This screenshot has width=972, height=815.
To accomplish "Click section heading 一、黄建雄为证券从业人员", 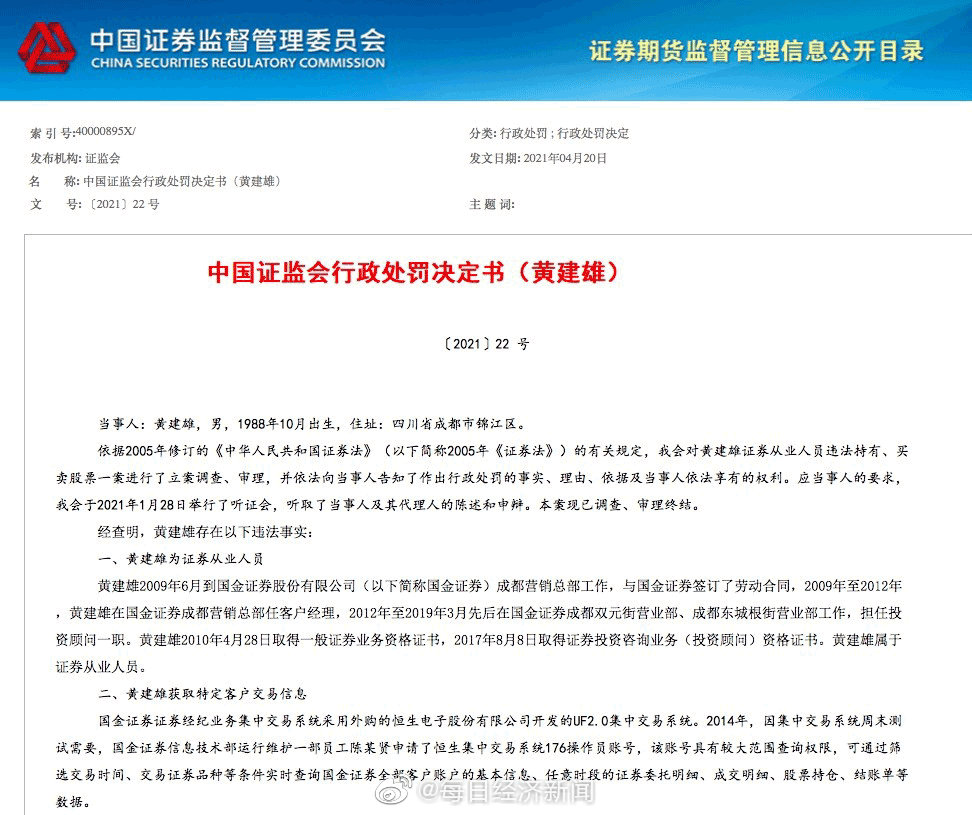I will pyautogui.click(x=181, y=559).
